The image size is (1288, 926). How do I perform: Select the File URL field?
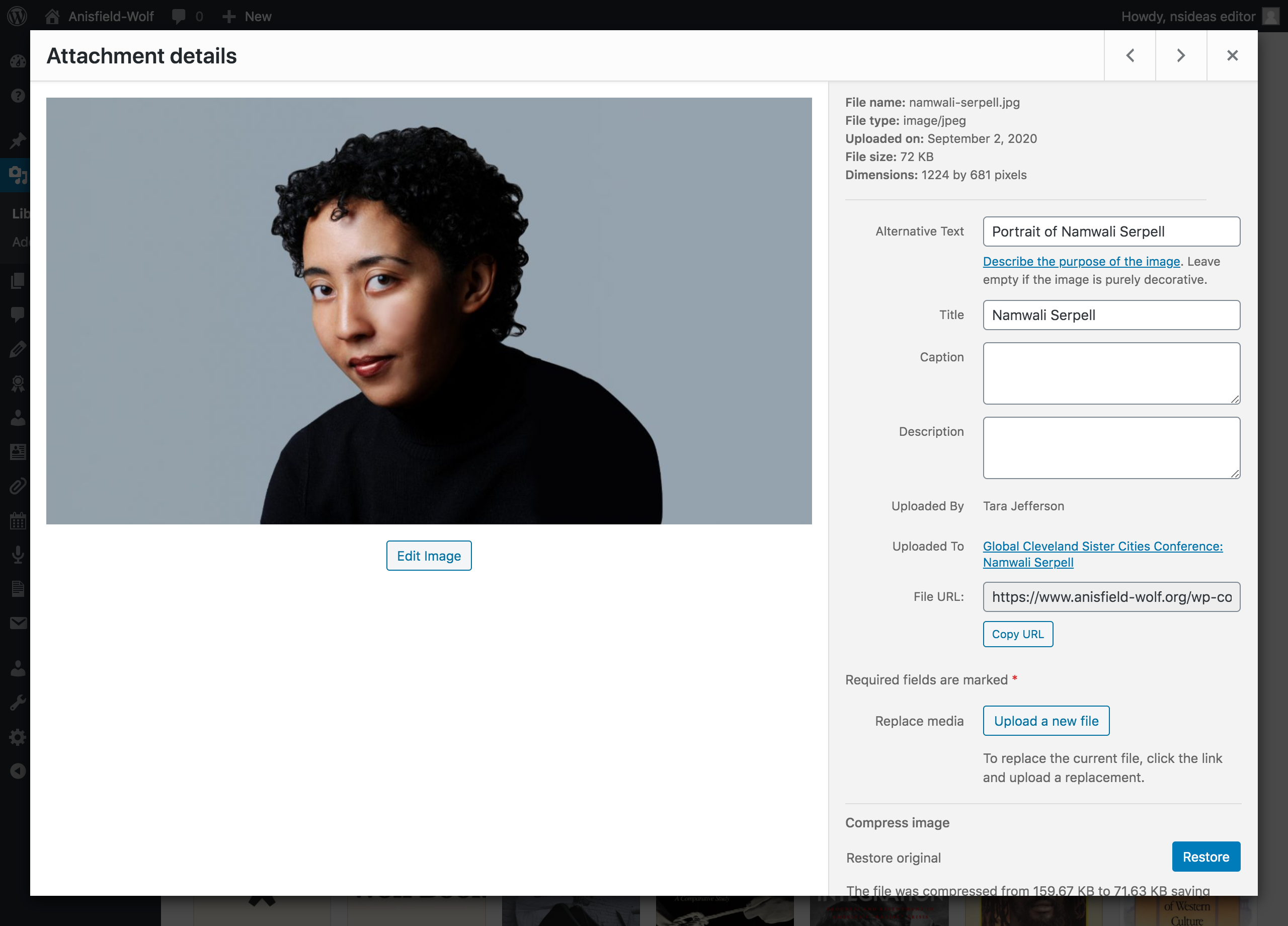click(1111, 596)
